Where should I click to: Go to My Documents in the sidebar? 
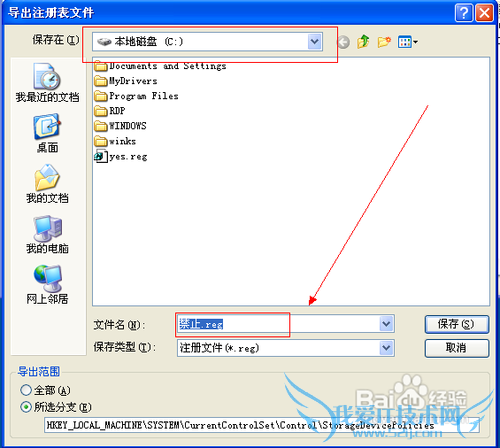click(x=47, y=184)
